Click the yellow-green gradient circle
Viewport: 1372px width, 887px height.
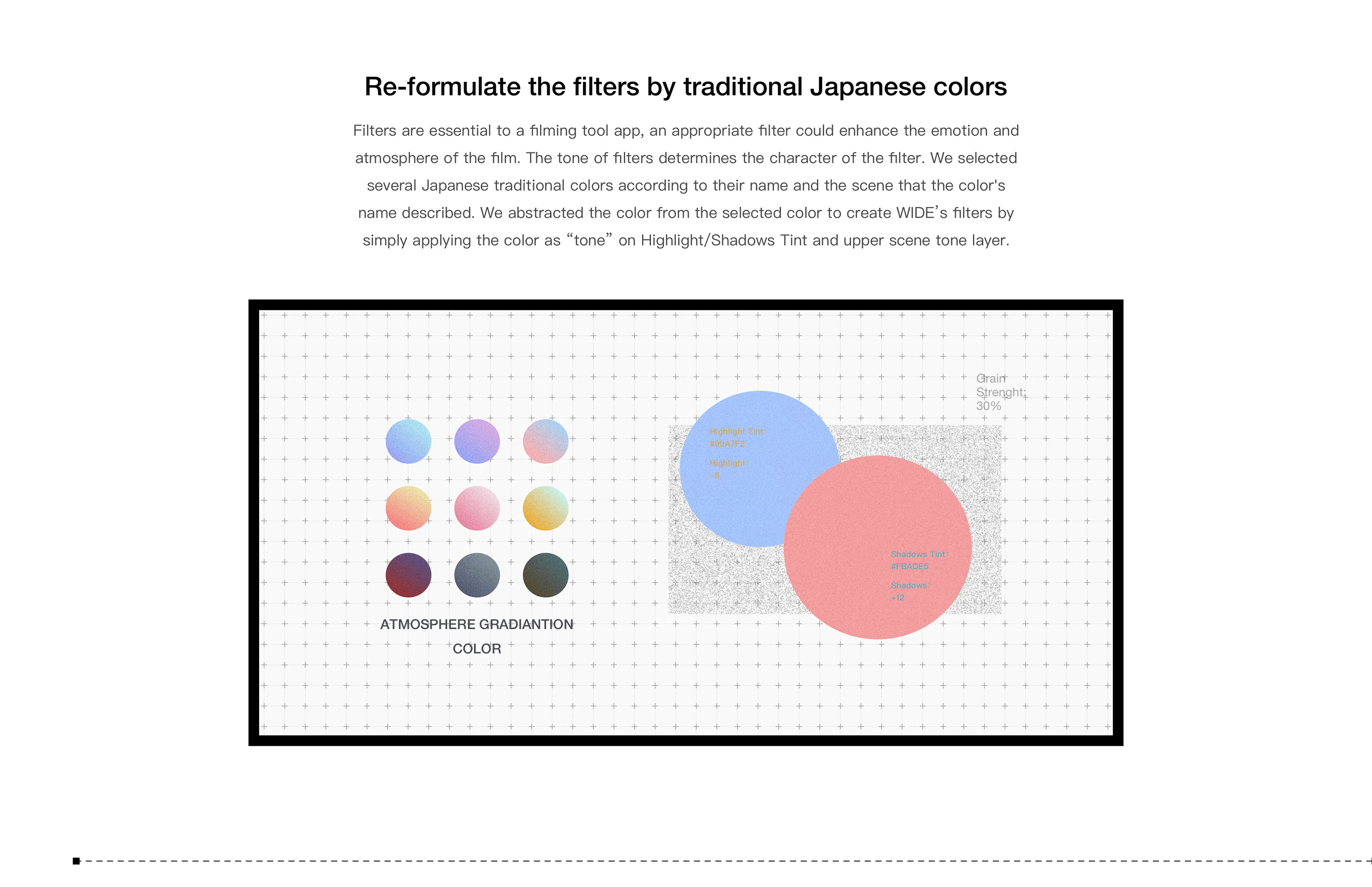tap(545, 508)
